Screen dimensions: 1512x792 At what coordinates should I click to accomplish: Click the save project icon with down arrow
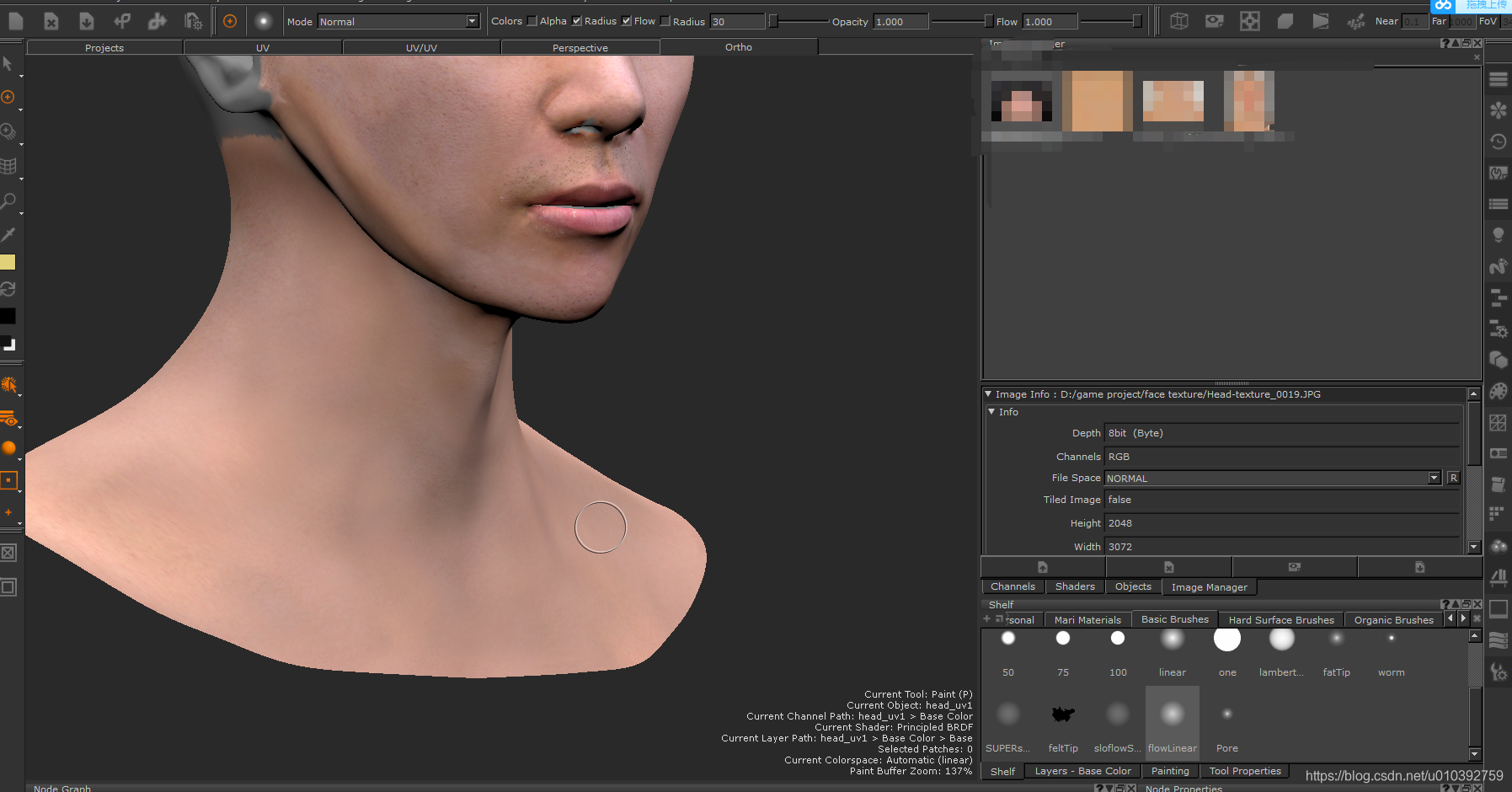click(87, 21)
